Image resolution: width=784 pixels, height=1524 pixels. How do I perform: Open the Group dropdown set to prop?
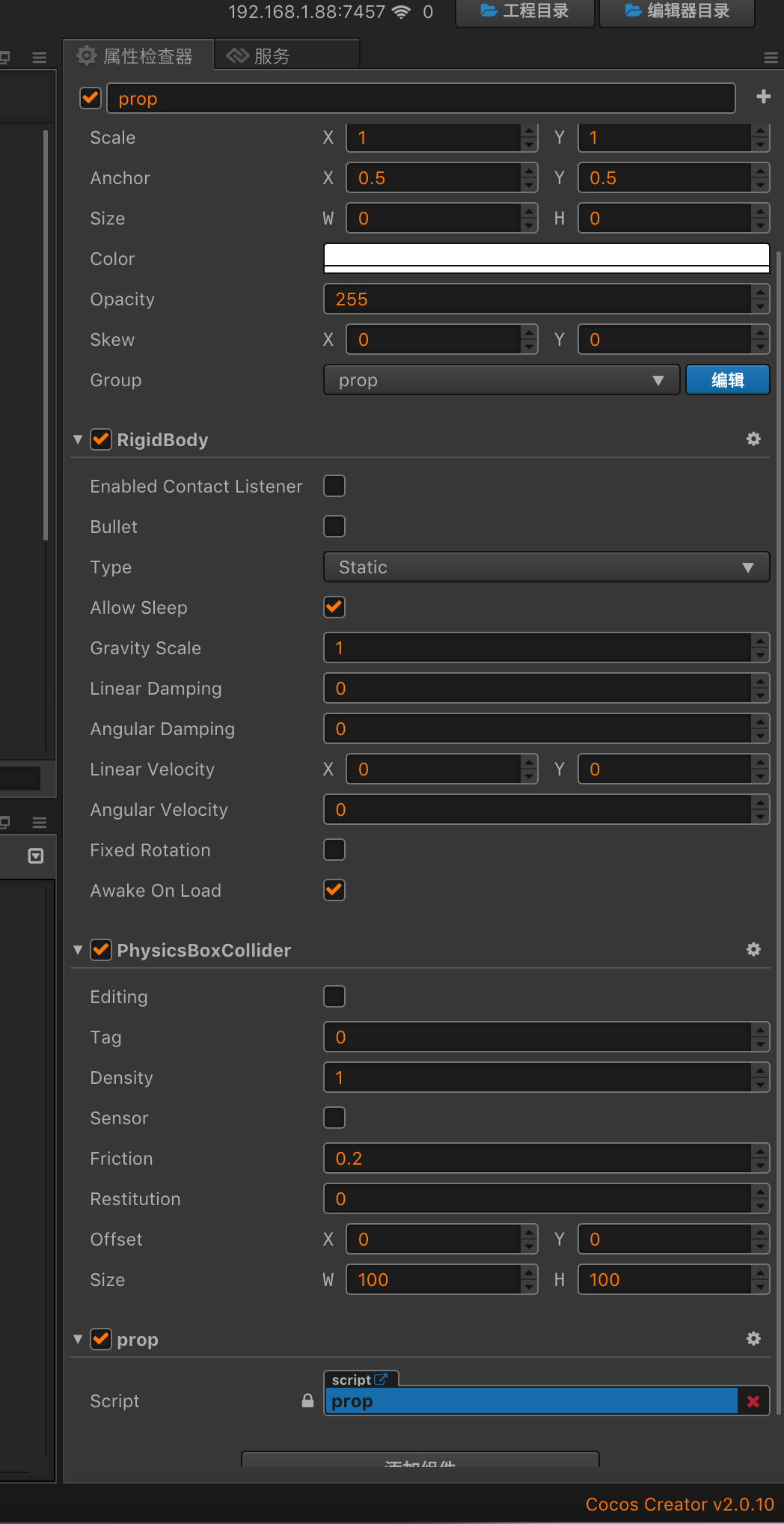(501, 380)
